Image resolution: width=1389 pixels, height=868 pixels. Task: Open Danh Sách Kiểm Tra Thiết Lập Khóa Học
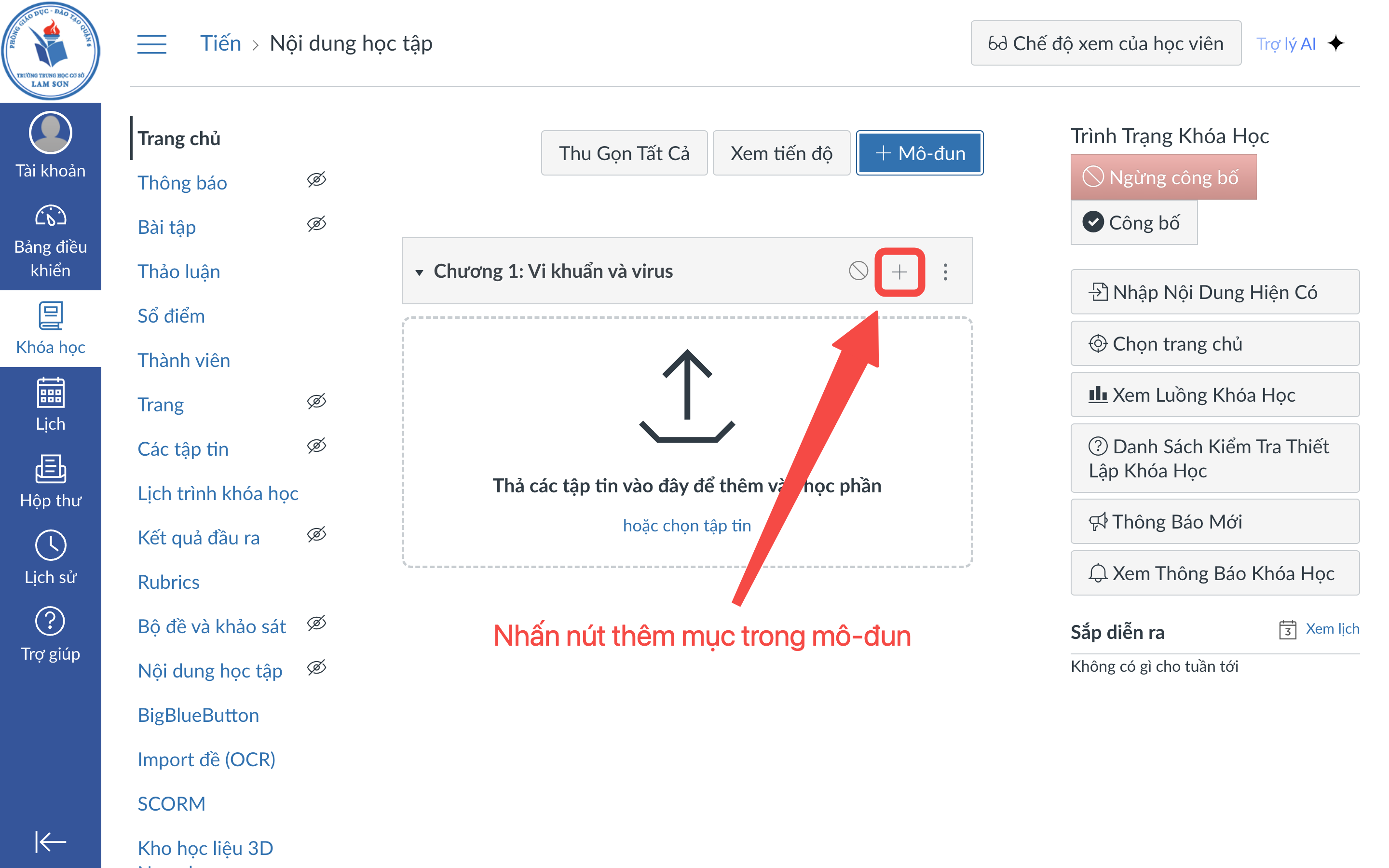(1214, 458)
